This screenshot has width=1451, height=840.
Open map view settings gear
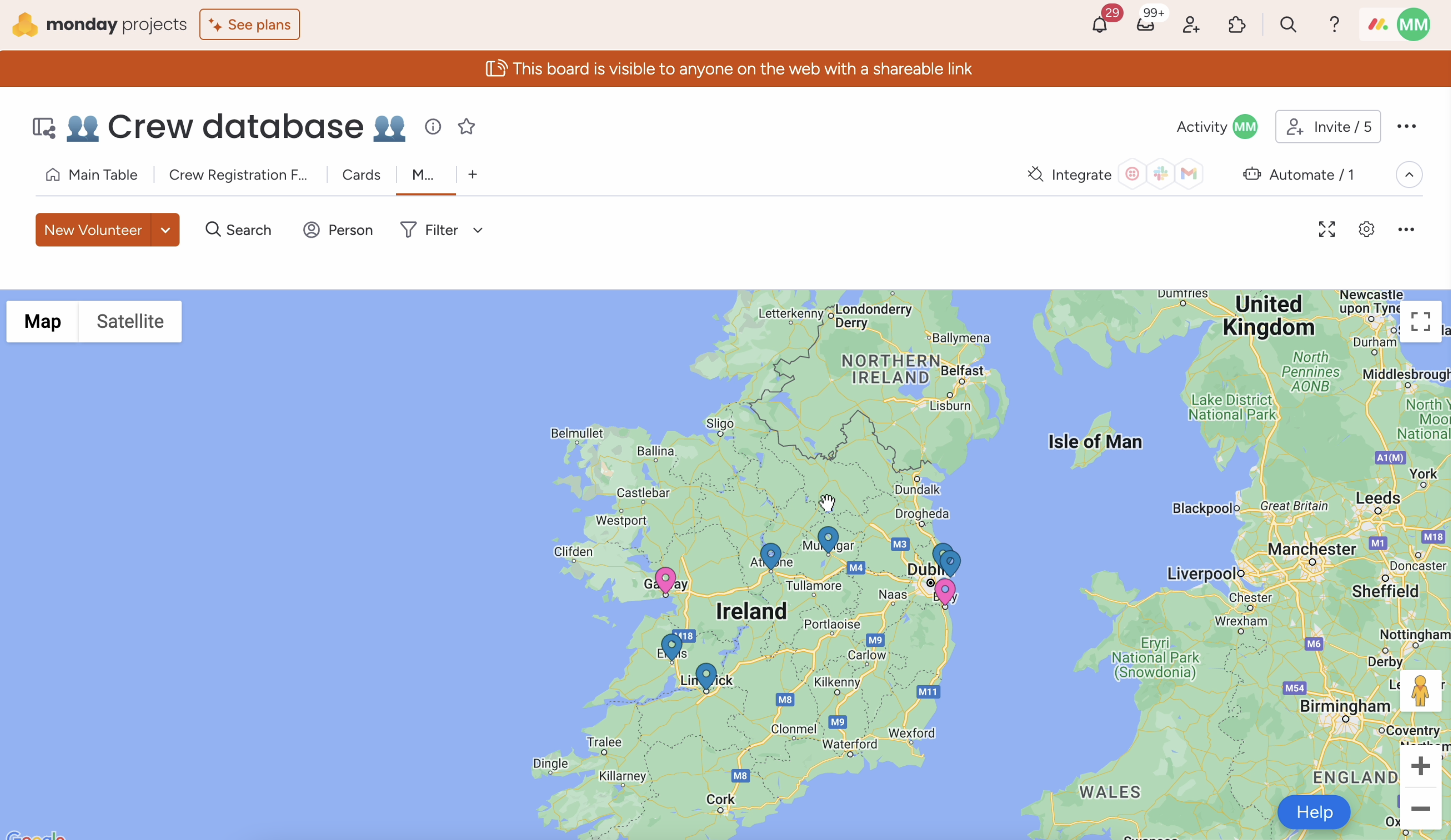tap(1366, 230)
